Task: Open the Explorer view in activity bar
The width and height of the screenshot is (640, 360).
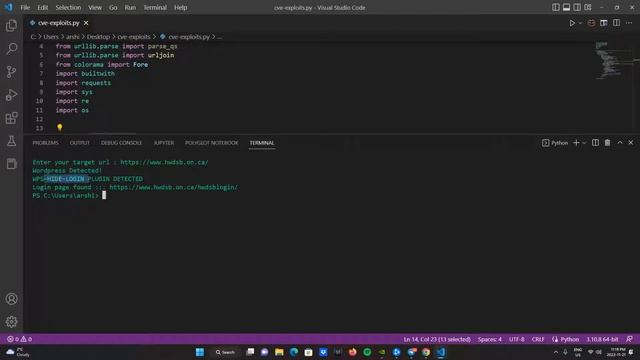Action: click(11, 26)
